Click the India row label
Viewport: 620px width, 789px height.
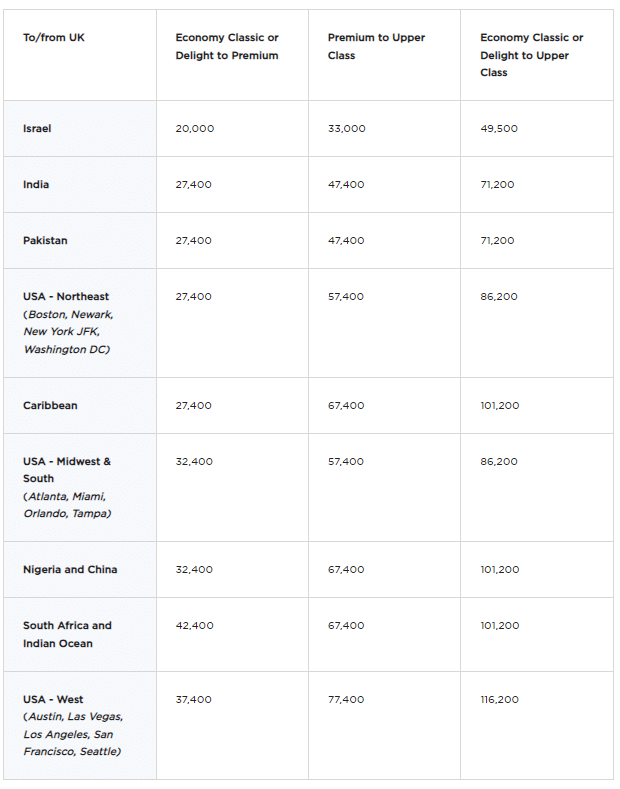pyautogui.click(x=36, y=185)
